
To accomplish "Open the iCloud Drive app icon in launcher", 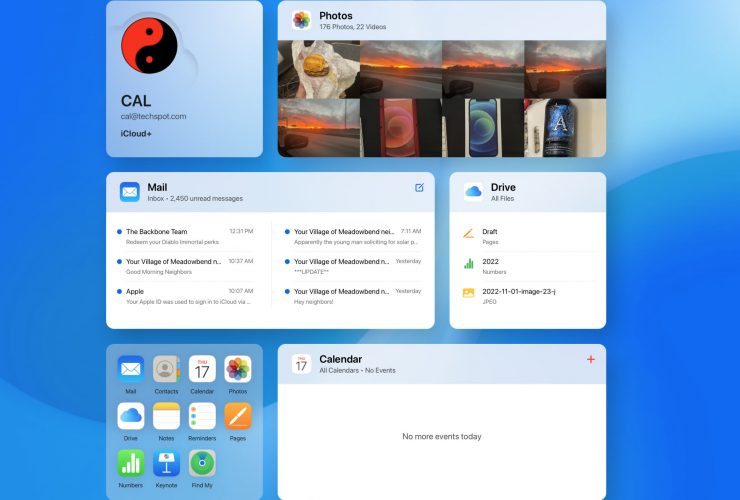I will tap(131, 416).
